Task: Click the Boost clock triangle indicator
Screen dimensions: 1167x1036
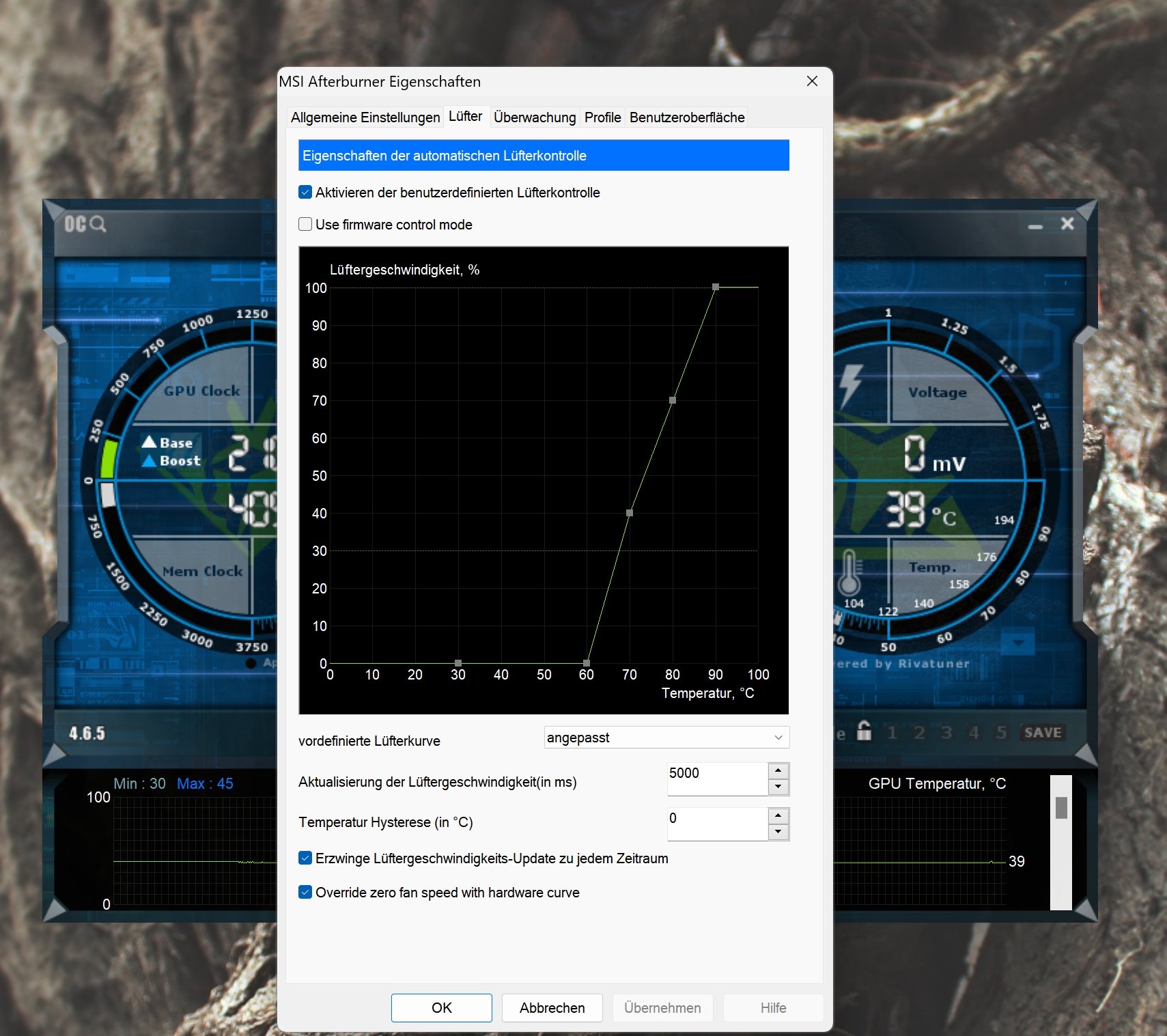Action: (150, 461)
